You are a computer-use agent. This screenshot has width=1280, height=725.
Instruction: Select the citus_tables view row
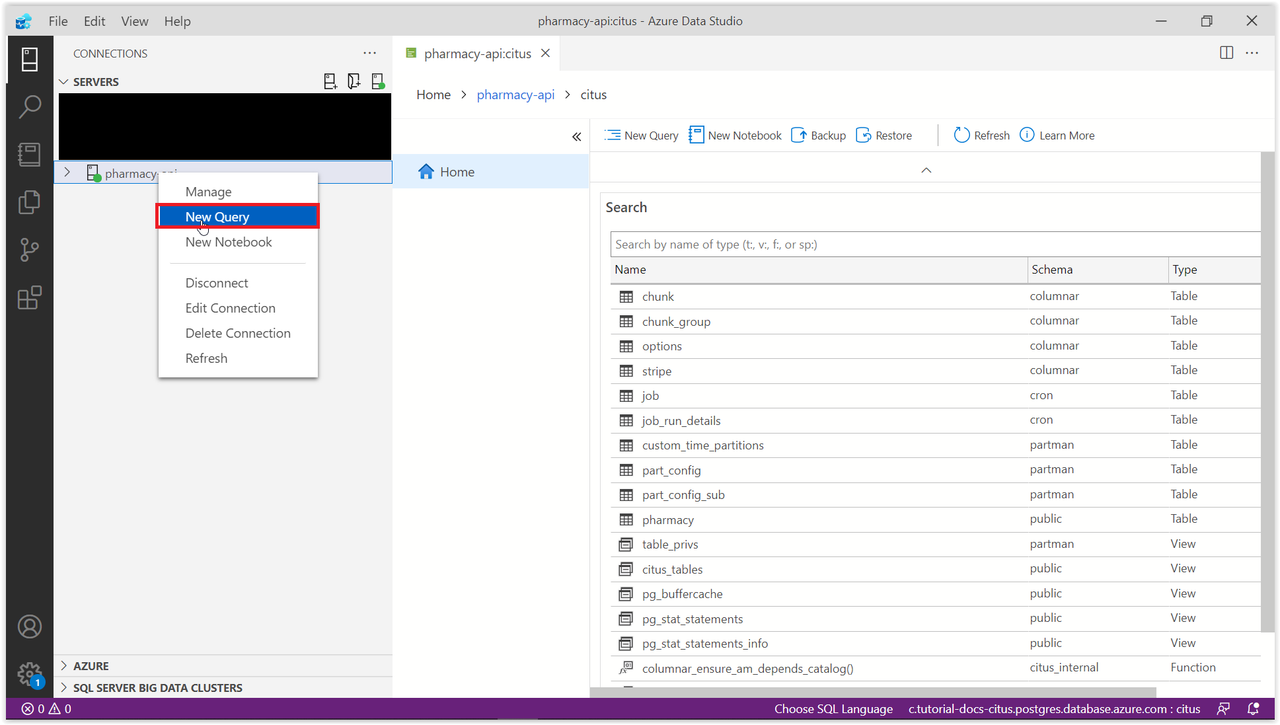click(x=935, y=569)
